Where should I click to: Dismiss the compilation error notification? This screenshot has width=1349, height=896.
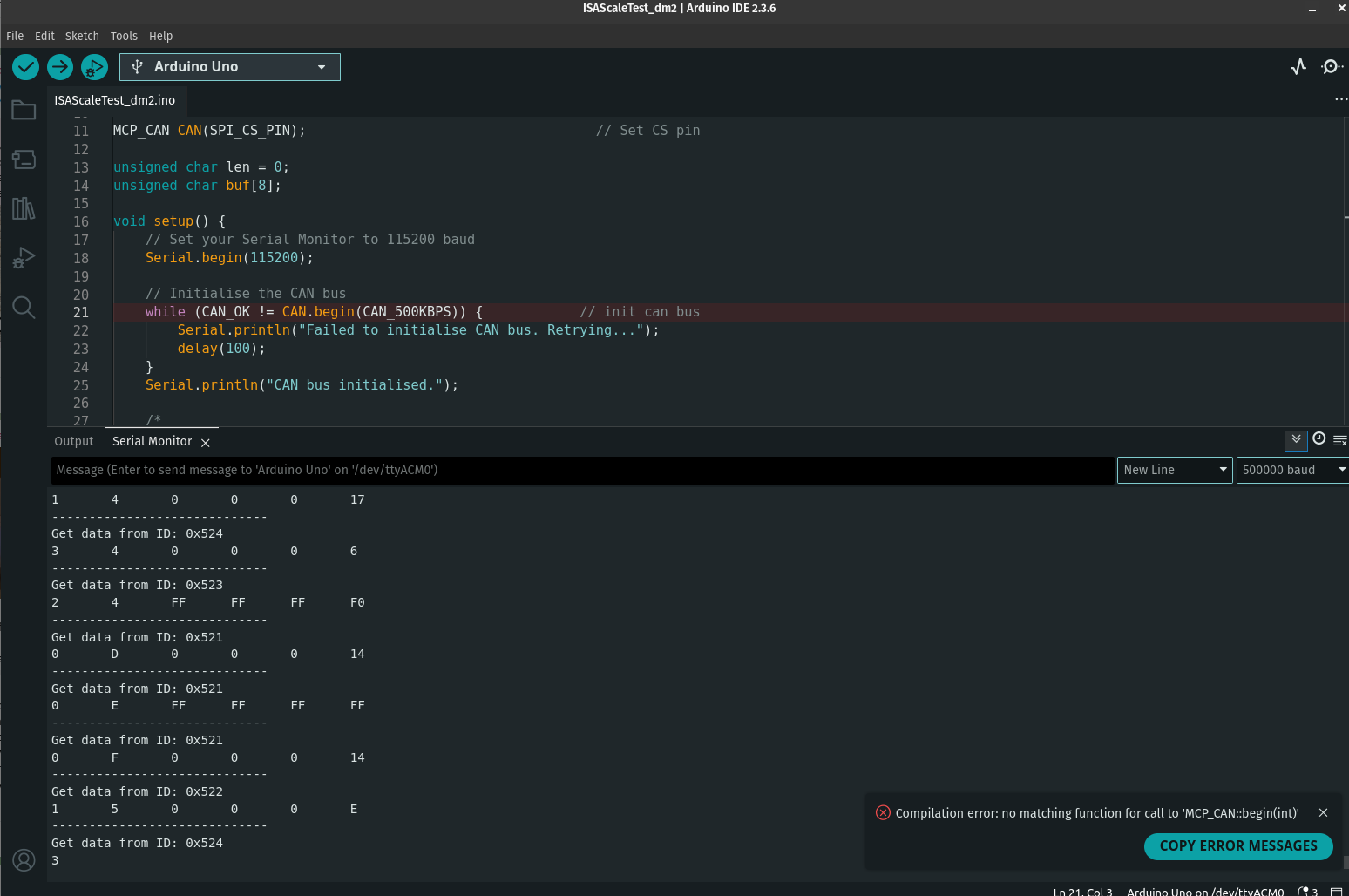[x=1323, y=812]
